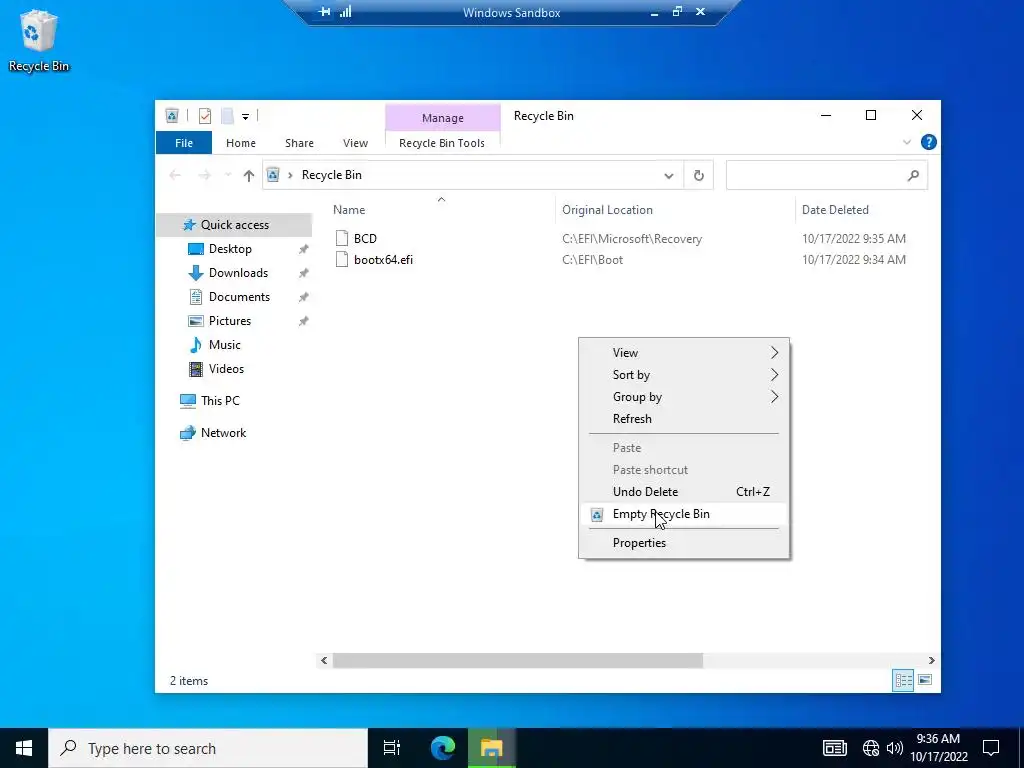The height and width of the screenshot is (768, 1024).
Task: Switch to the Home ribbon tab
Action: 241,143
